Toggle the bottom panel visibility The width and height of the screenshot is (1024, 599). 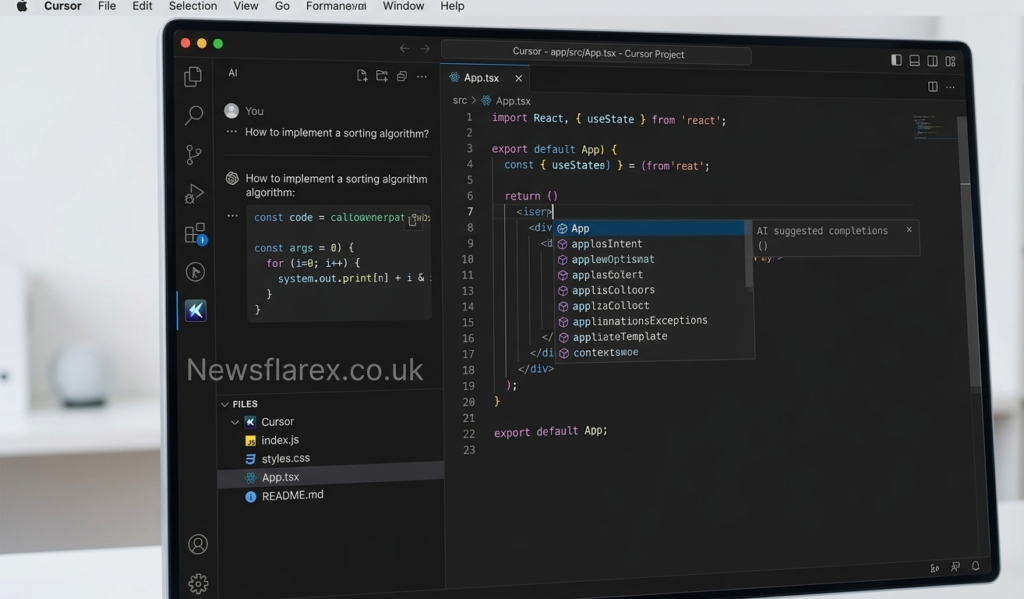coord(913,60)
